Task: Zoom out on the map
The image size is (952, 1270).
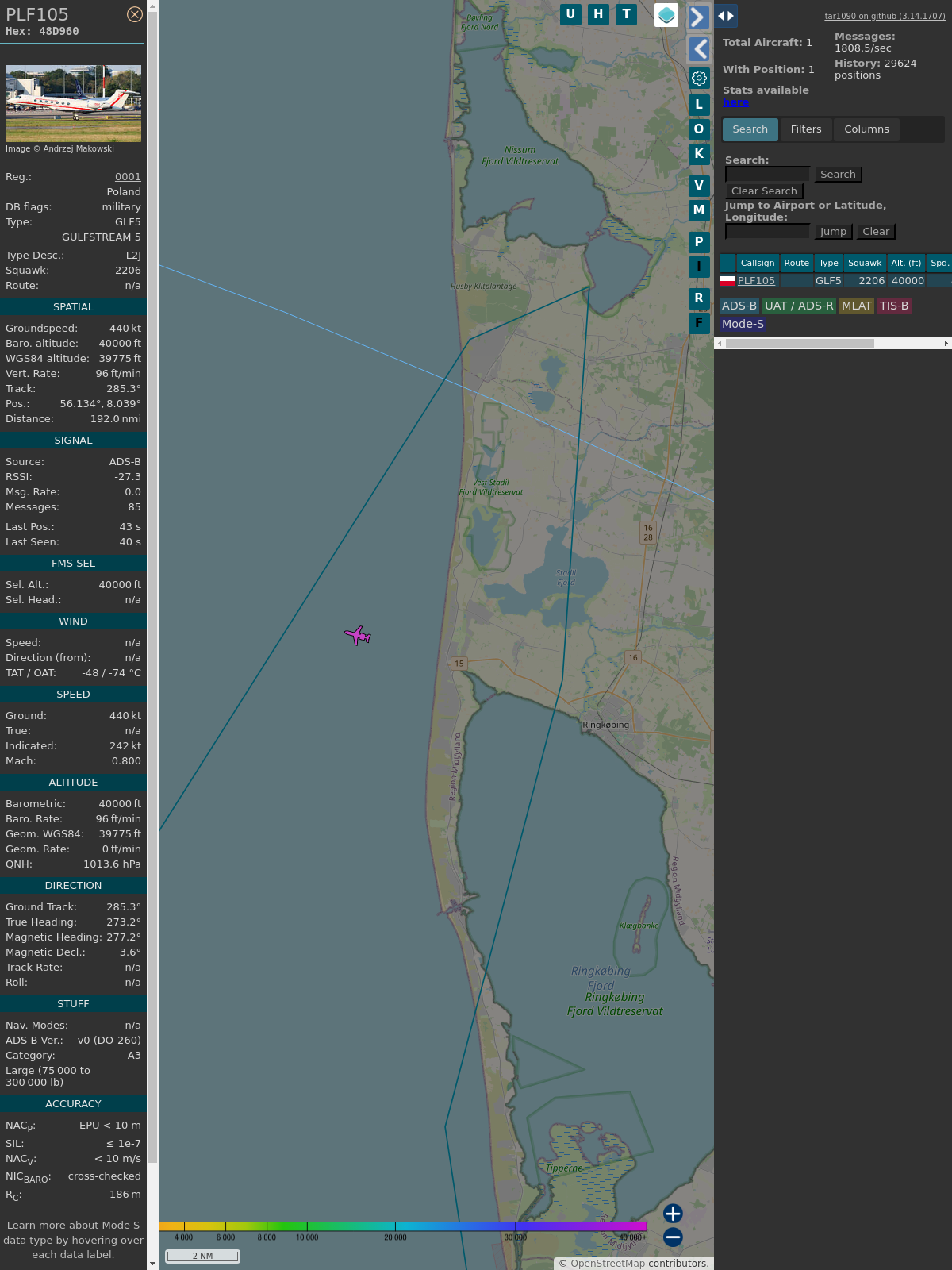Action: [673, 1237]
